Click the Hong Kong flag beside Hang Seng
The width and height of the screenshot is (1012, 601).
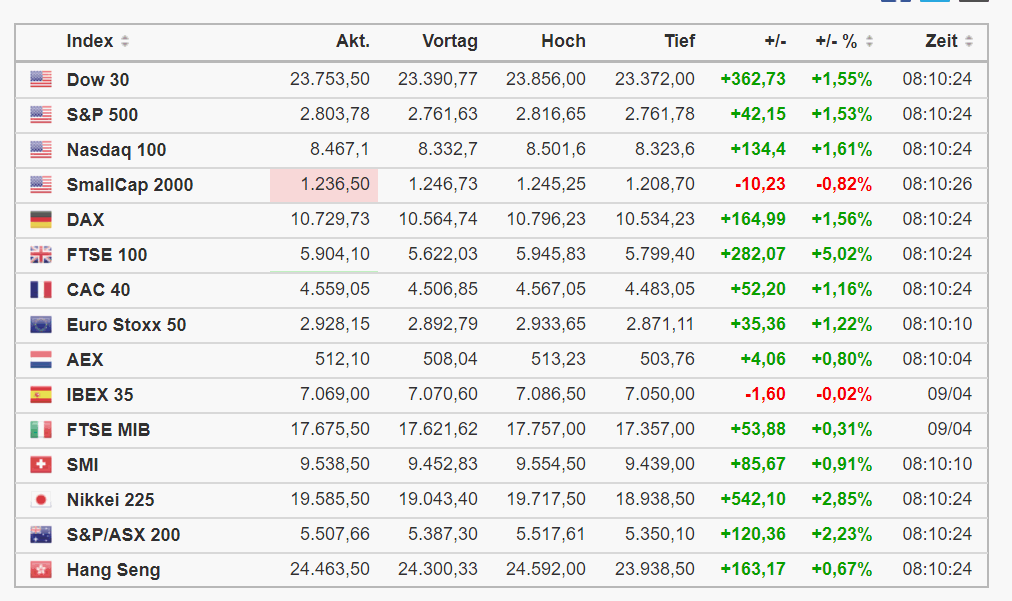point(41,570)
